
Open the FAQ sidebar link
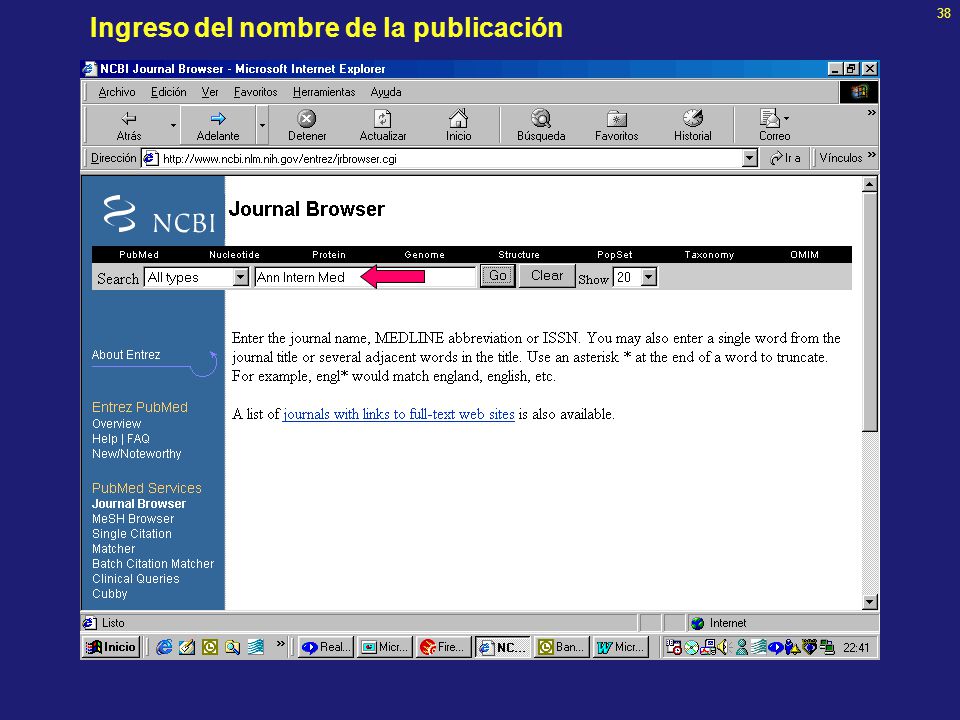(x=138, y=439)
